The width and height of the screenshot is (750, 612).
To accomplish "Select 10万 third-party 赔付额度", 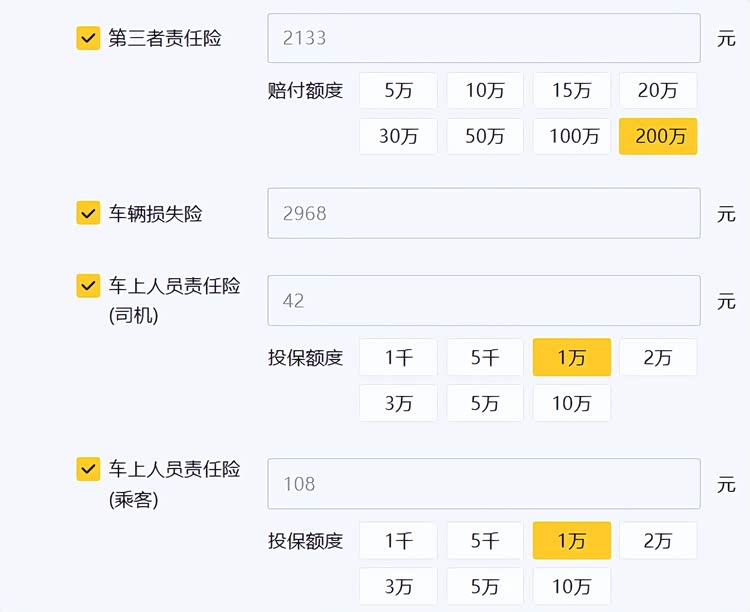I will [x=485, y=91].
